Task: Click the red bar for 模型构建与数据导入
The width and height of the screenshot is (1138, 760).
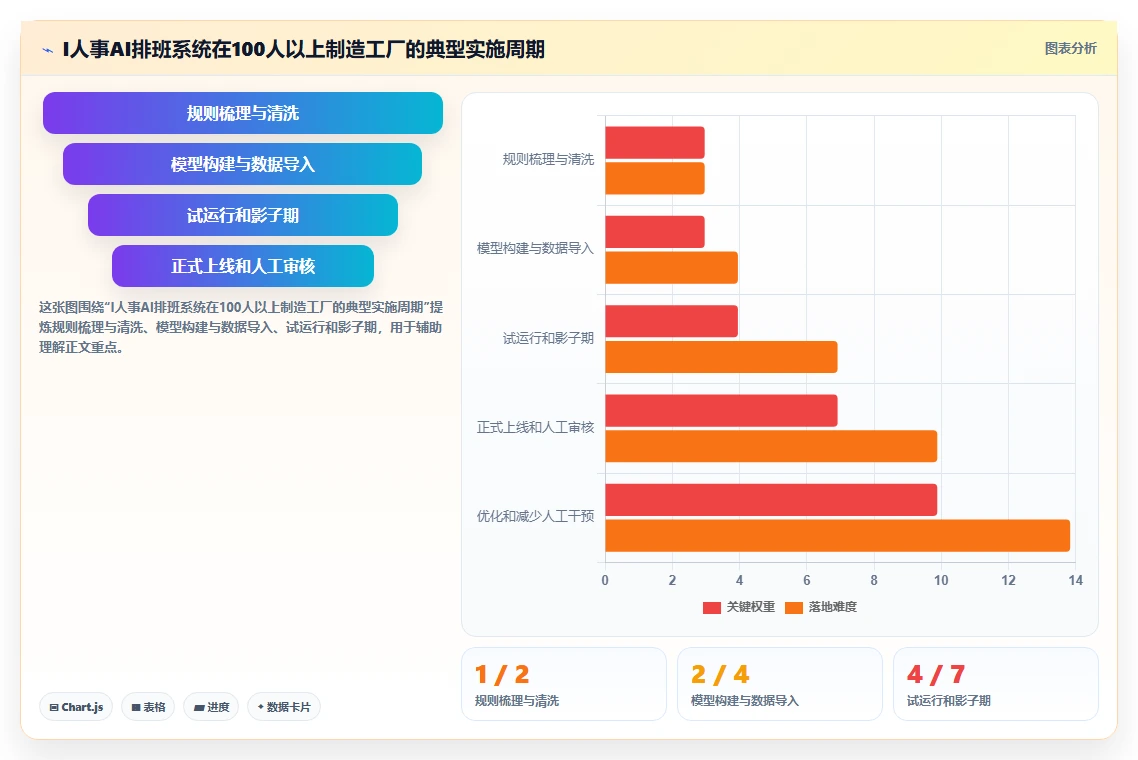Action: click(655, 232)
